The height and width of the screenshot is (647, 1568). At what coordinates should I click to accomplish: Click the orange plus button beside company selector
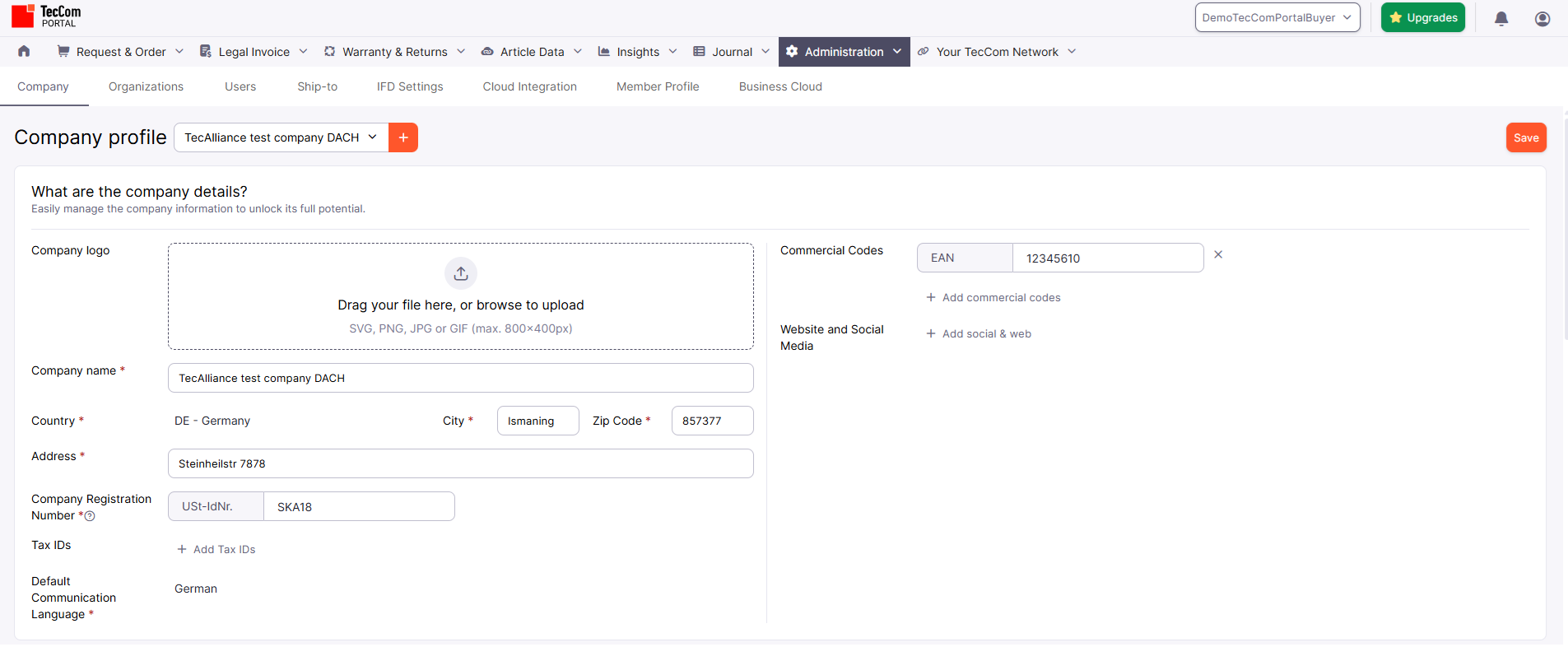pos(403,137)
